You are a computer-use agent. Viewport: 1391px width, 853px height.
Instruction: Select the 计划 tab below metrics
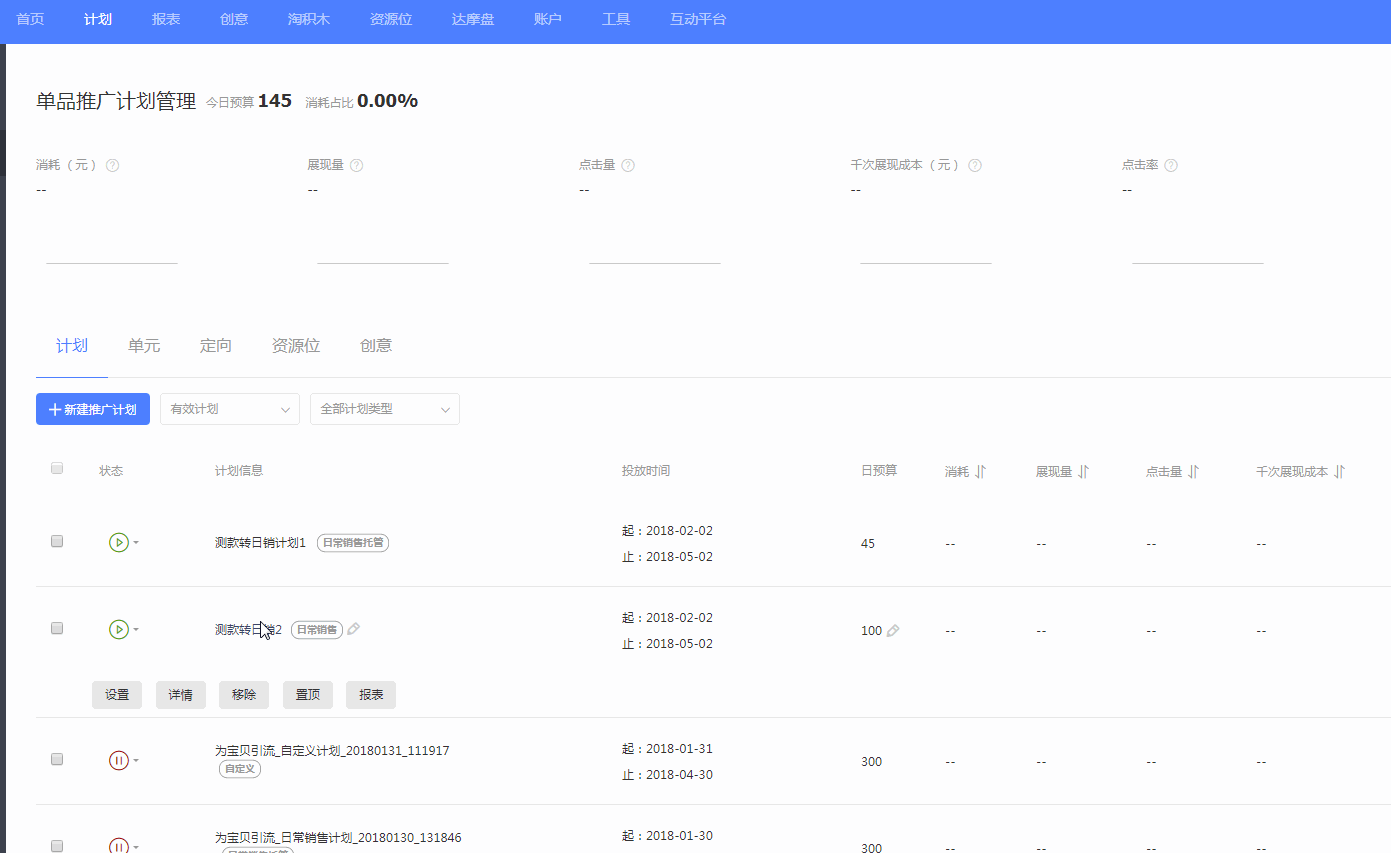coord(72,346)
